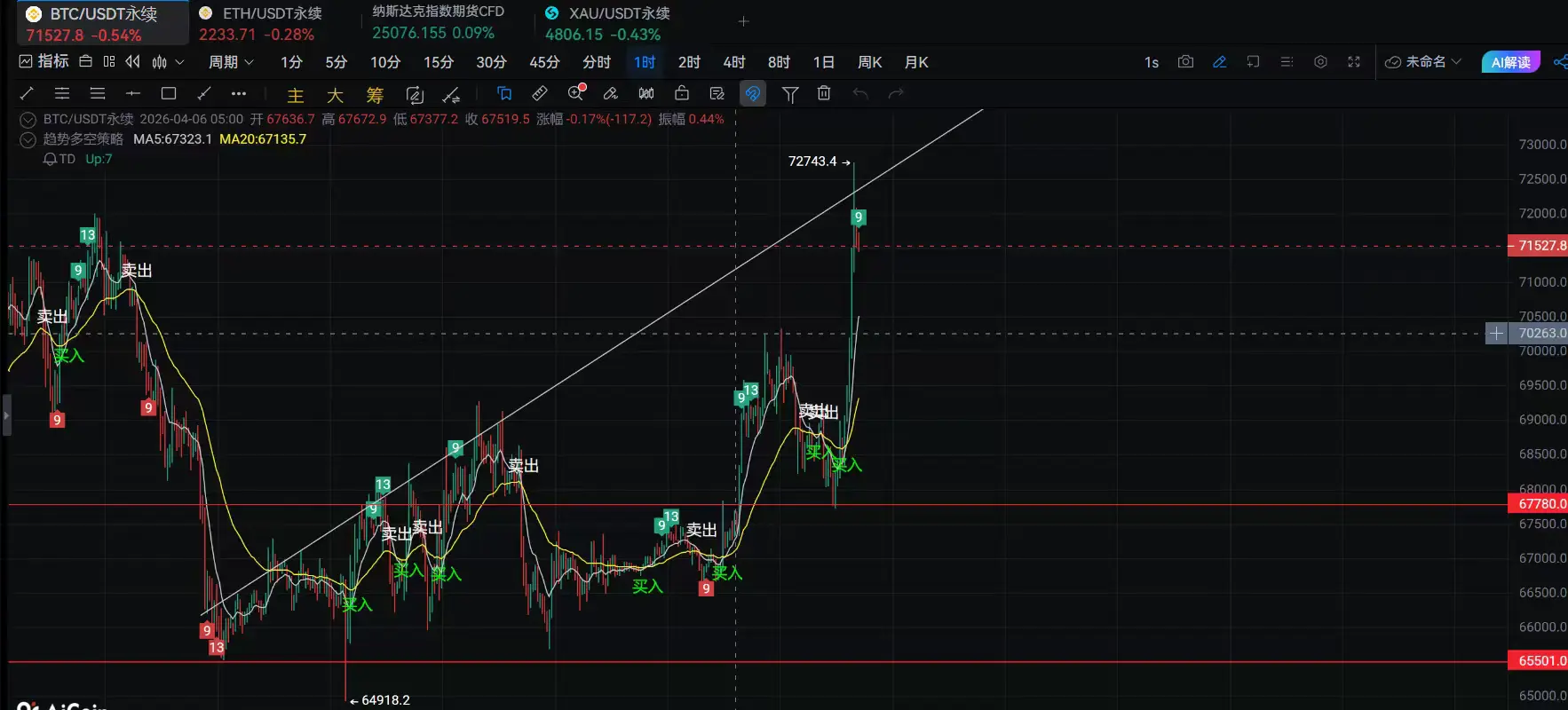Select the 2时 timeframe
The height and width of the screenshot is (710, 1568).
click(x=689, y=62)
